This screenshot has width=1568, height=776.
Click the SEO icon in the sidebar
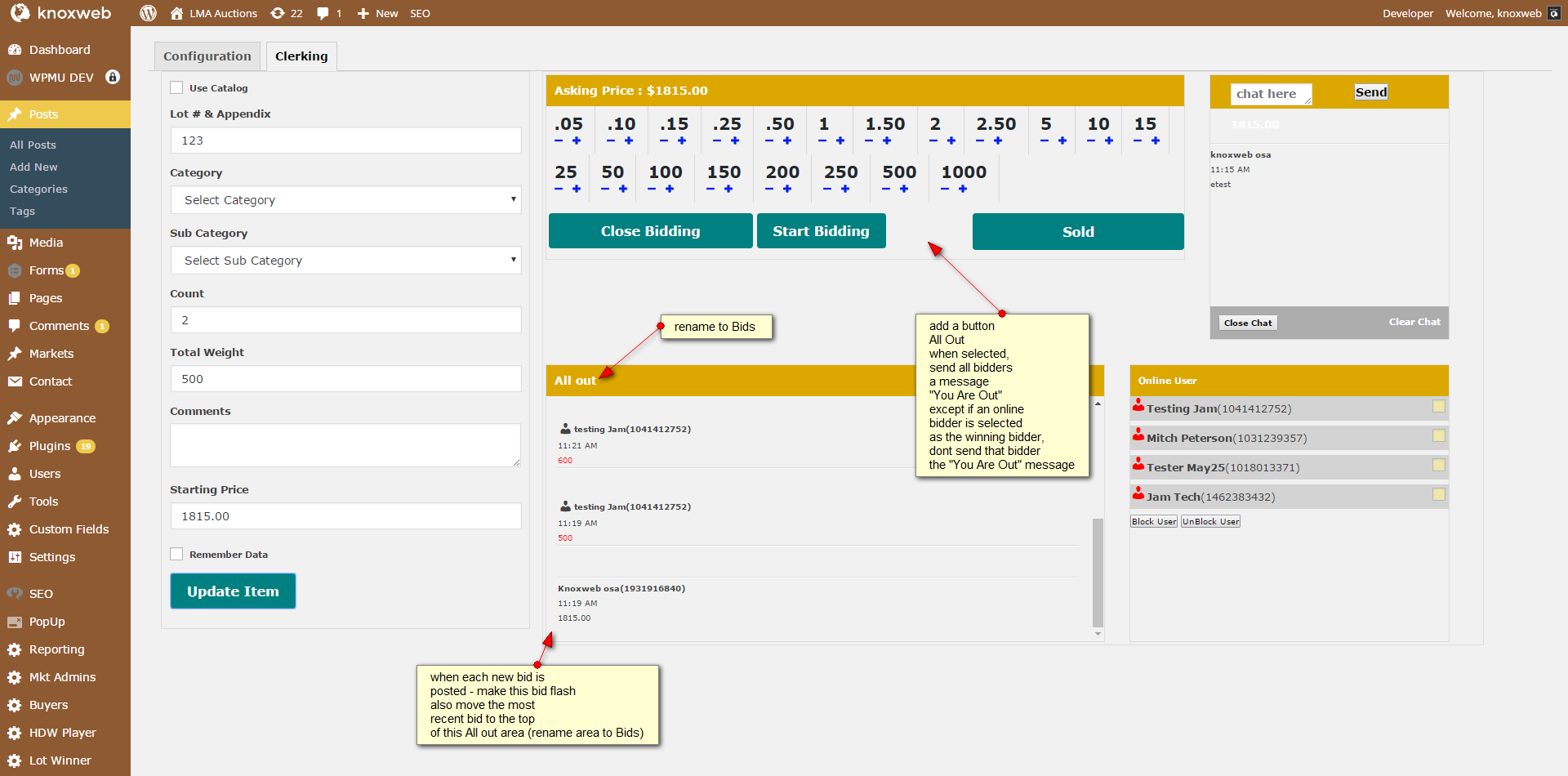click(15, 594)
